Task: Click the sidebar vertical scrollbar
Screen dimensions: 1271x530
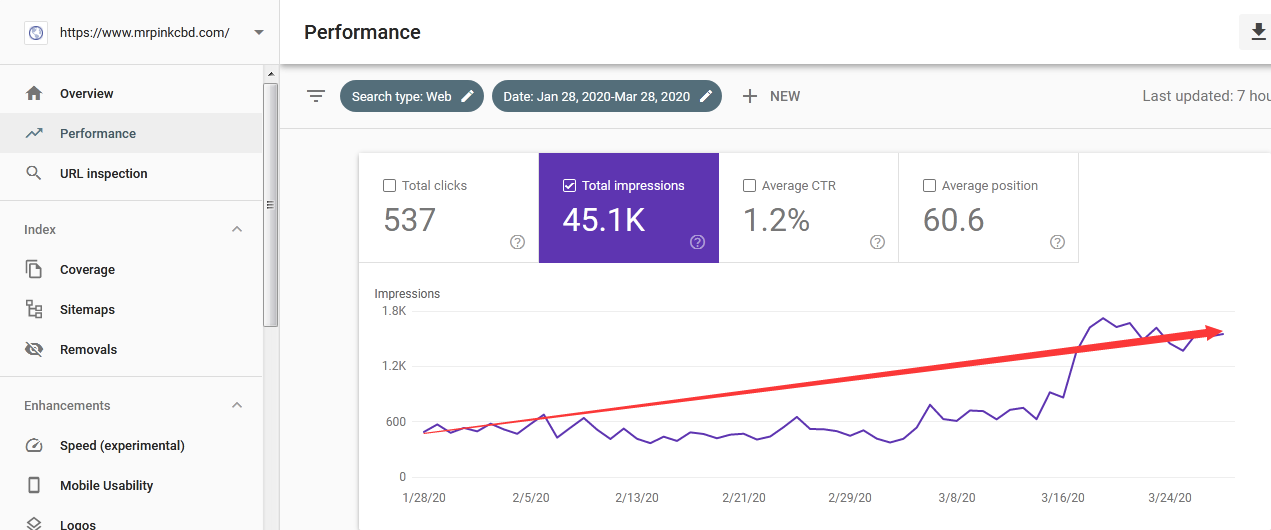Action: tap(271, 205)
